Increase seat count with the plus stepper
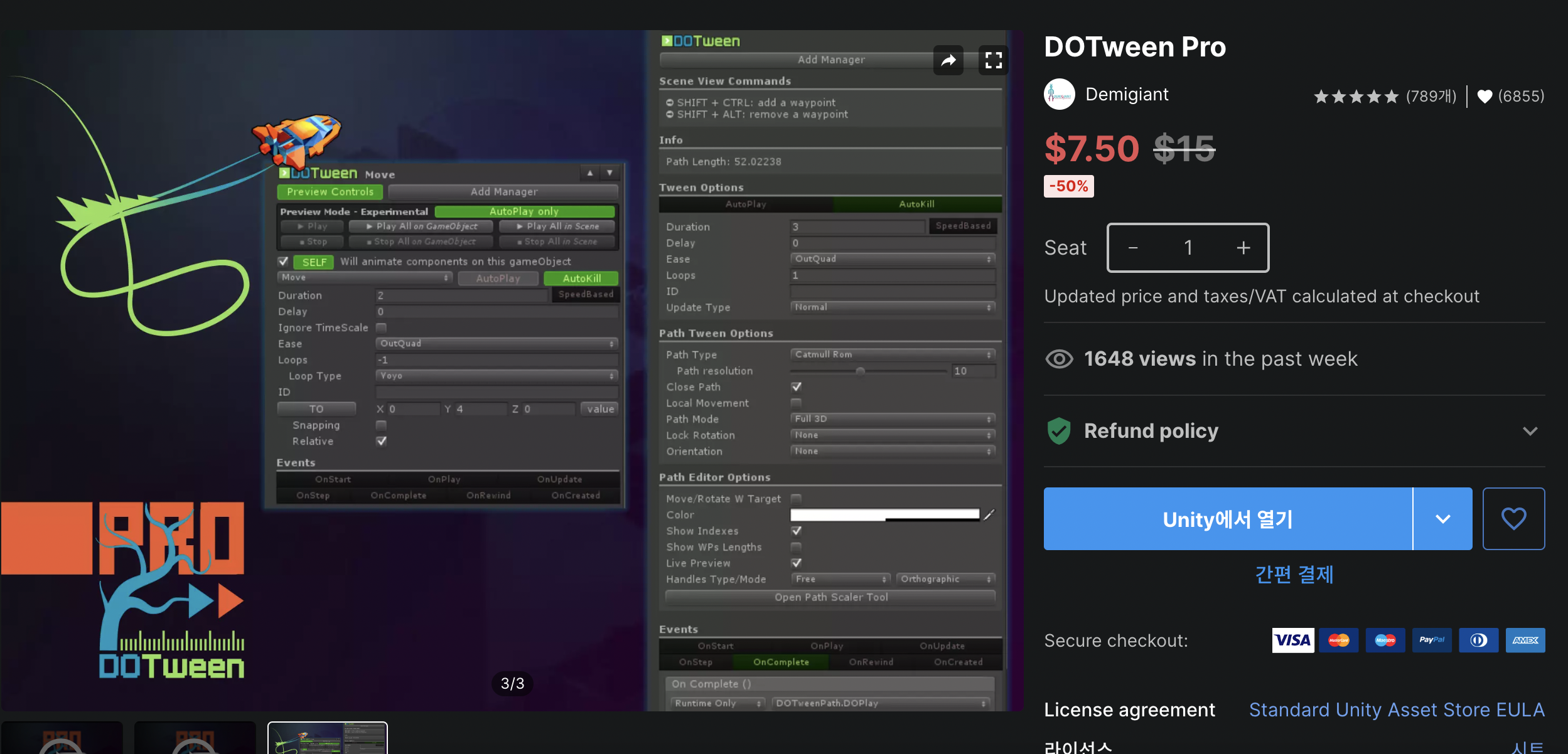Image resolution: width=1568 pixels, height=754 pixels. [x=1243, y=247]
